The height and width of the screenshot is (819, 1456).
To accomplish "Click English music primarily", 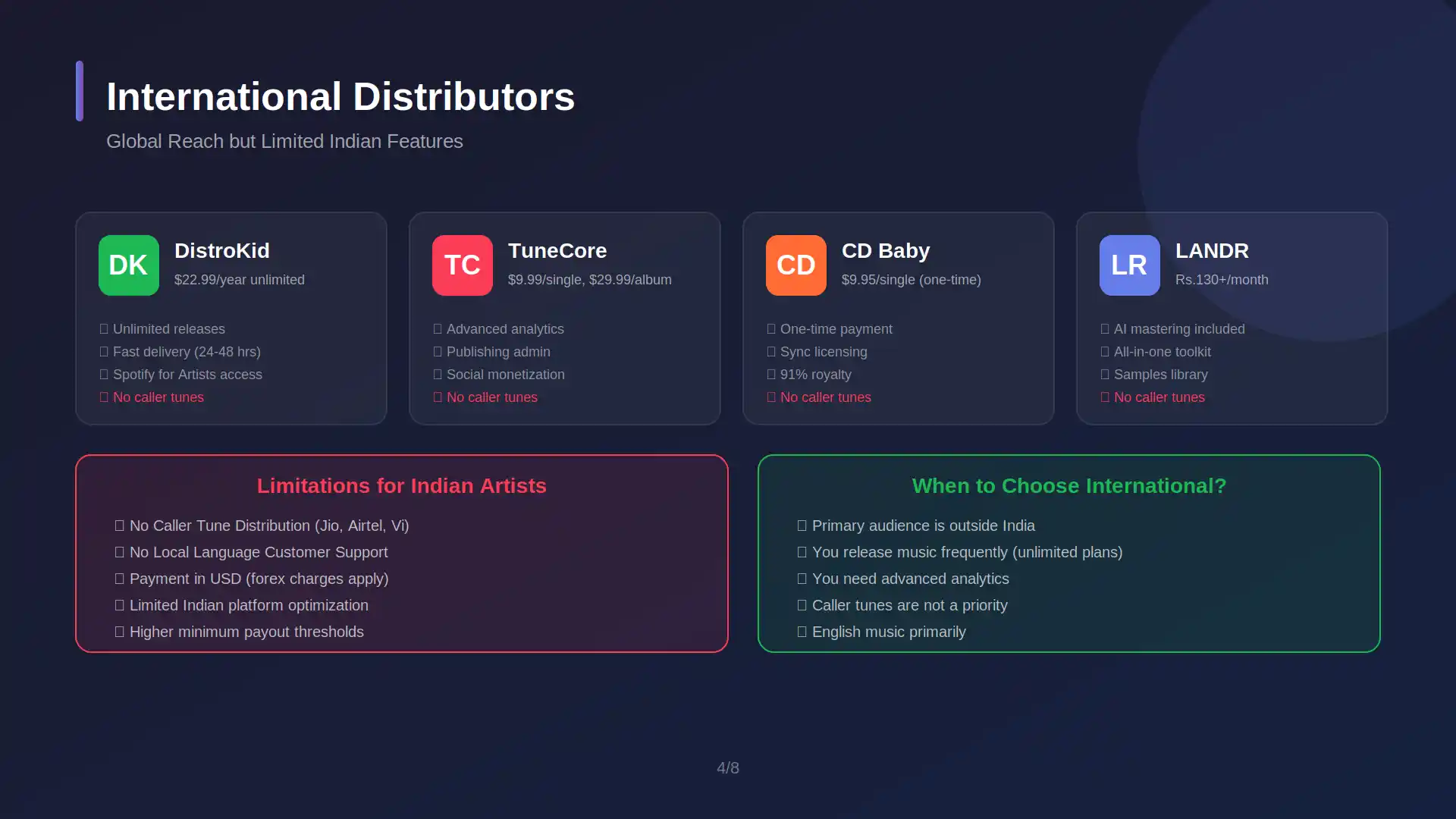I will click(881, 632).
